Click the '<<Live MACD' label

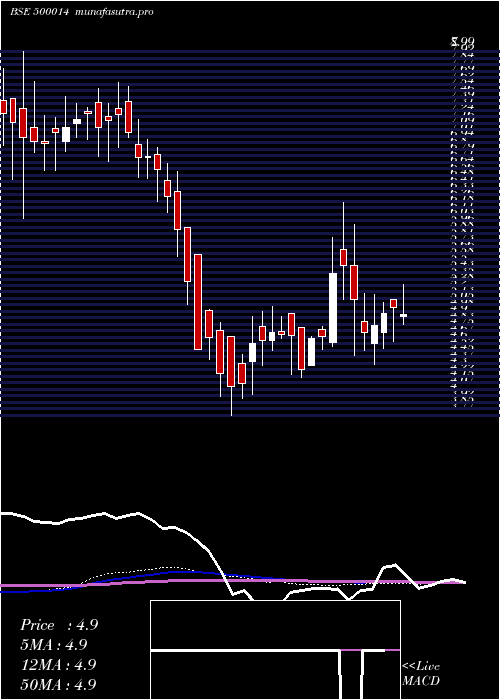(421, 674)
